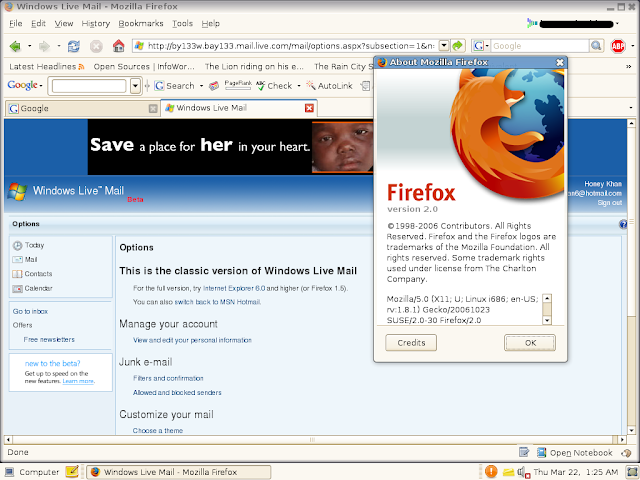
Task: Follow the Internet Explorer 6.0 link
Action: [x=234, y=289]
